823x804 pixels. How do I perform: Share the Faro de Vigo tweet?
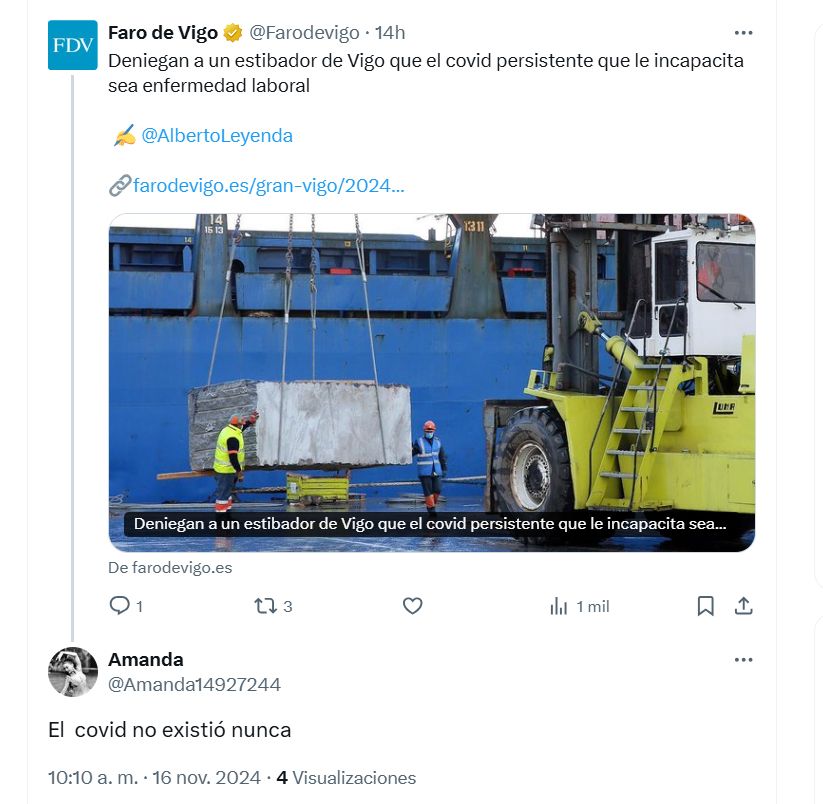click(x=743, y=606)
